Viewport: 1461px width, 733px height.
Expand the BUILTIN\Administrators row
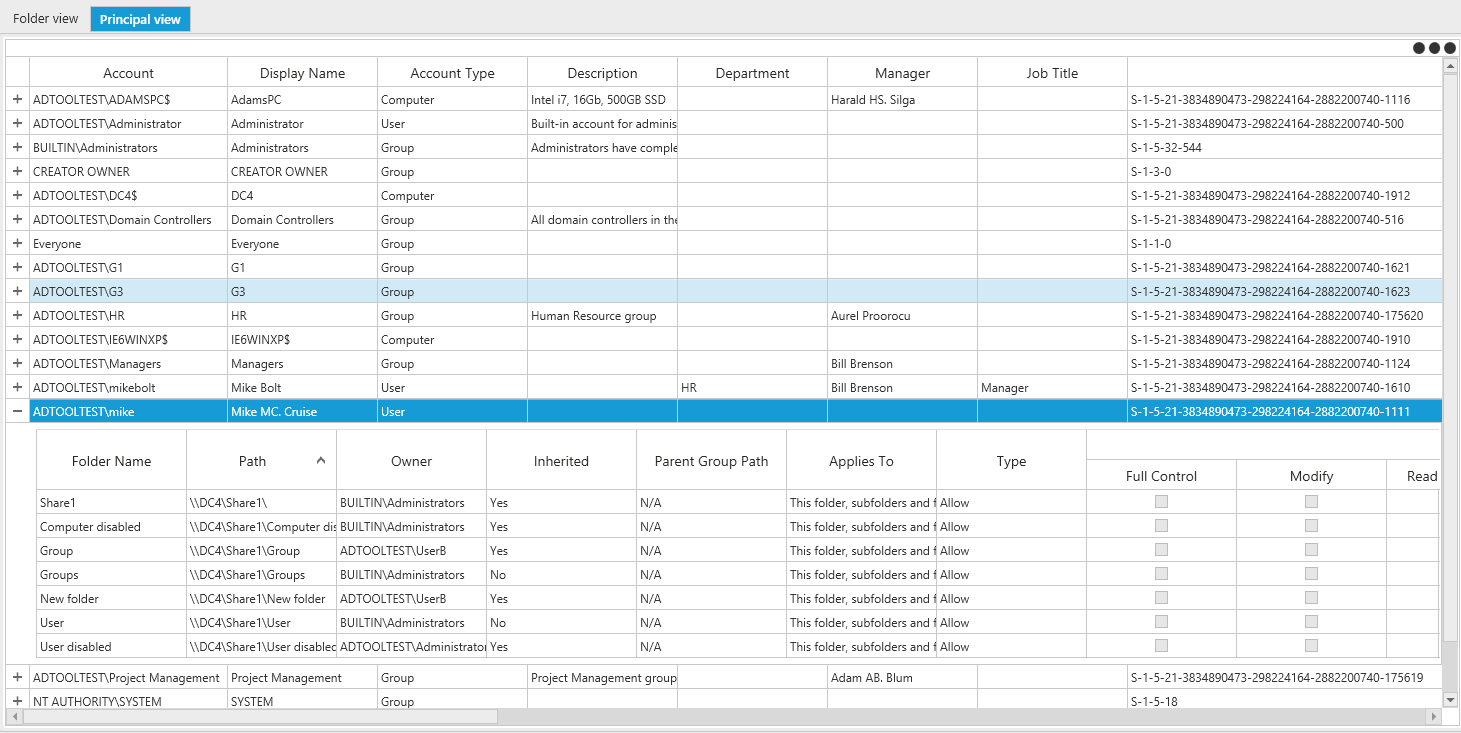pos(17,148)
